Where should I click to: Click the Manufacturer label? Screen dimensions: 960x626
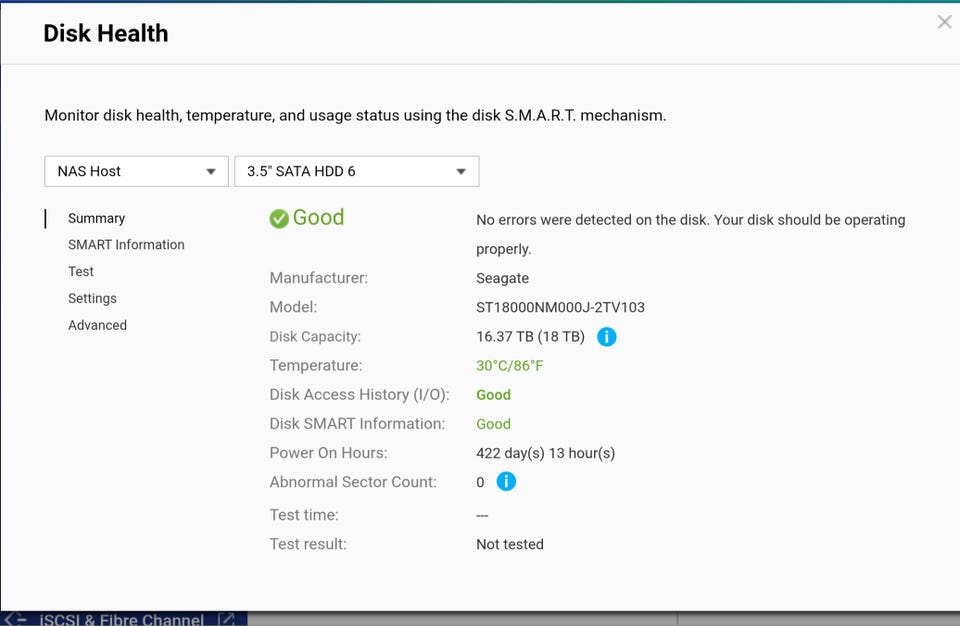click(318, 277)
